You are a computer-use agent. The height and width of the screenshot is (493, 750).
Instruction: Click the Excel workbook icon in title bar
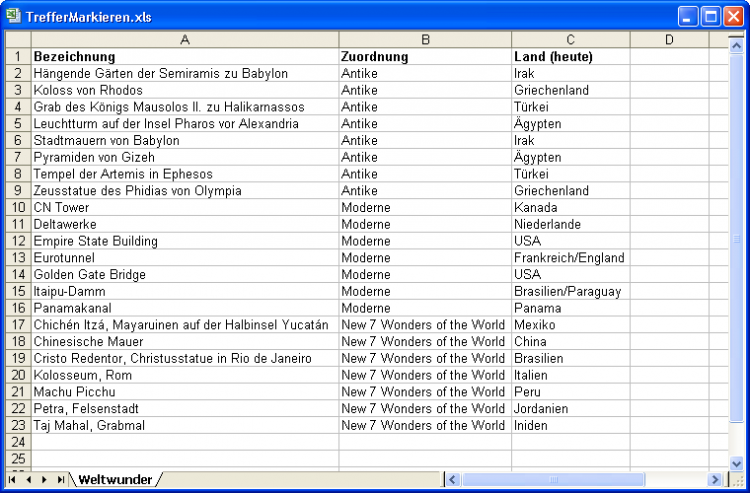pyautogui.click(x=13, y=16)
